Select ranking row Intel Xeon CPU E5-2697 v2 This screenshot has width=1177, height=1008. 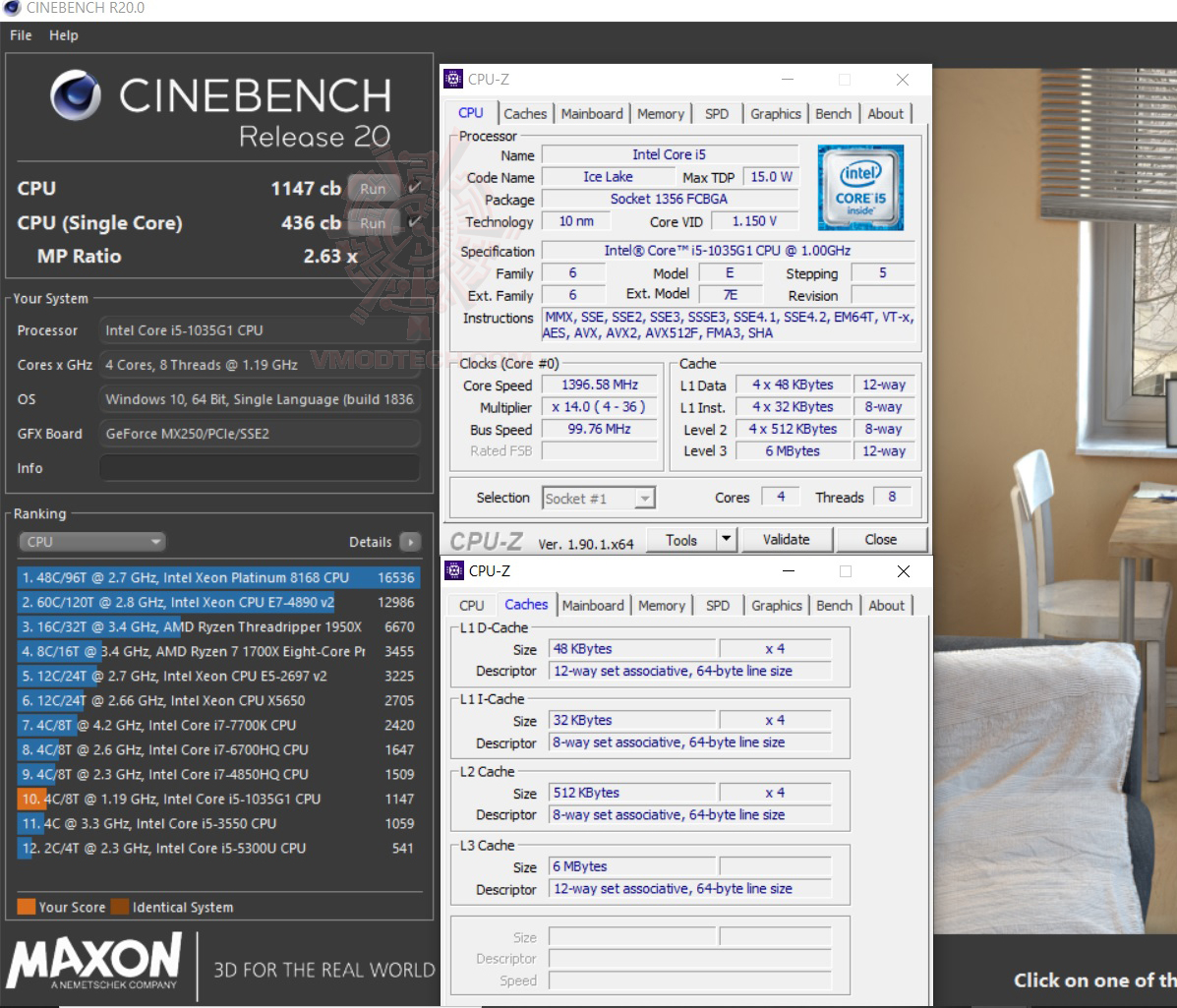point(217,676)
